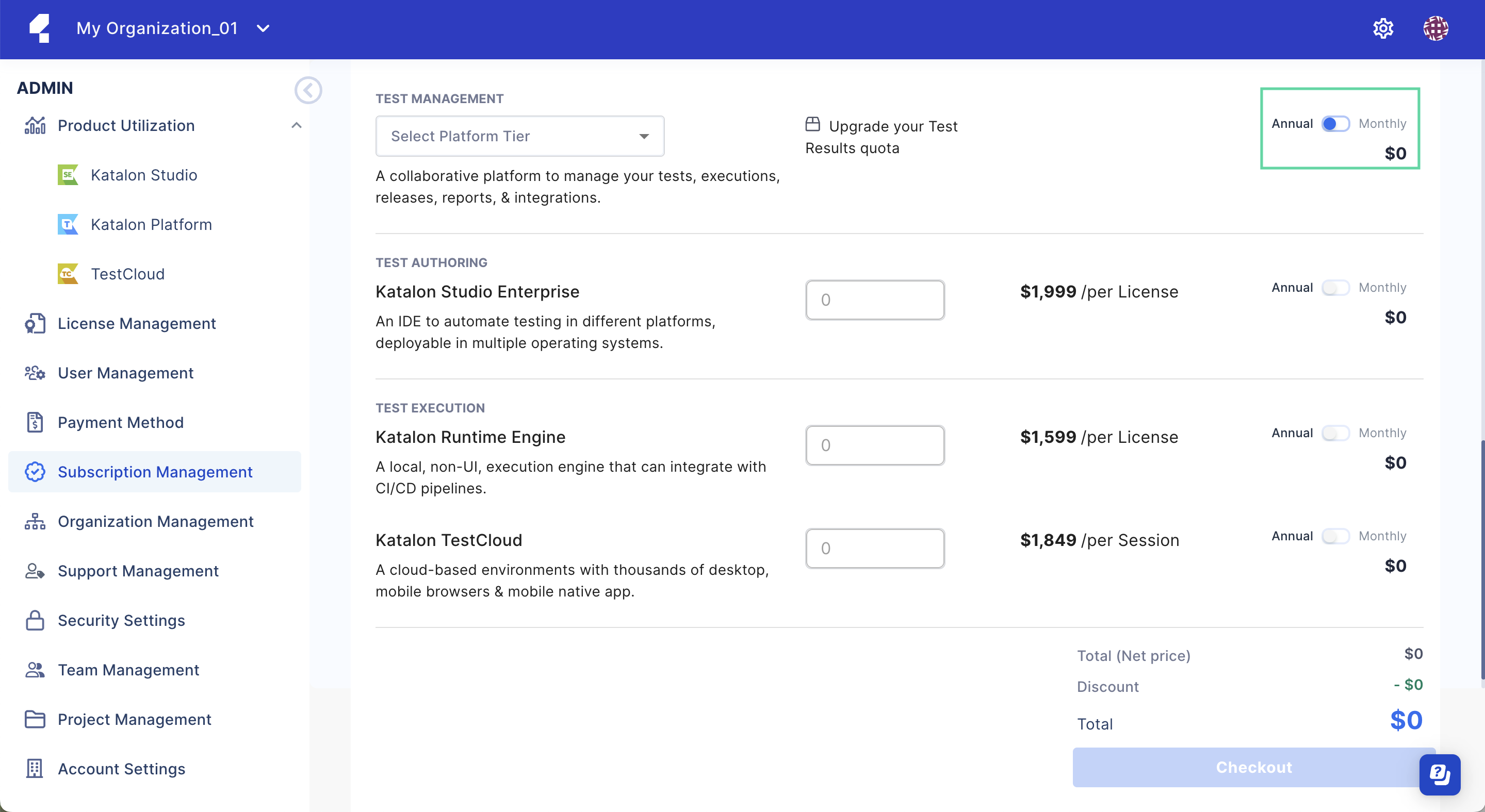
Task: Click the $1,849 /per Session price
Action: pyautogui.click(x=1100, y=540)
